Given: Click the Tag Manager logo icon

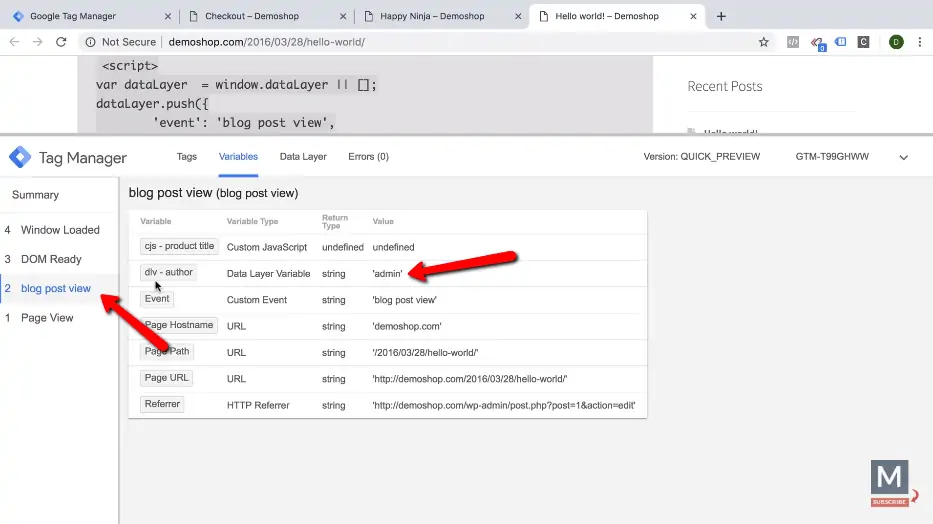Looking at the screenshot, I should pyautogui.click(x=20, y=158).
